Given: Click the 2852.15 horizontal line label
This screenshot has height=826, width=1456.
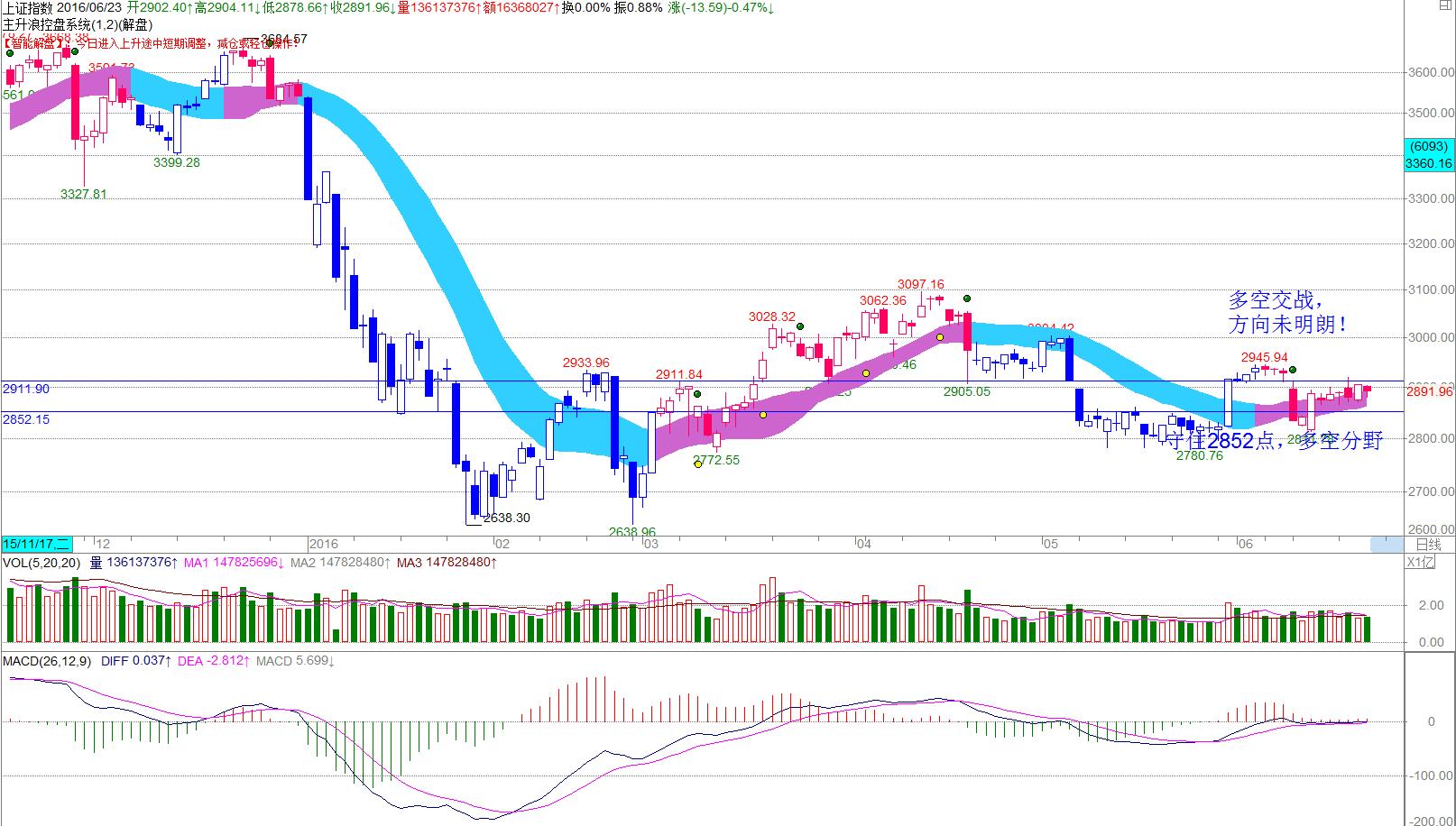Looking at the screenshot, I should [x=26, y=419].
